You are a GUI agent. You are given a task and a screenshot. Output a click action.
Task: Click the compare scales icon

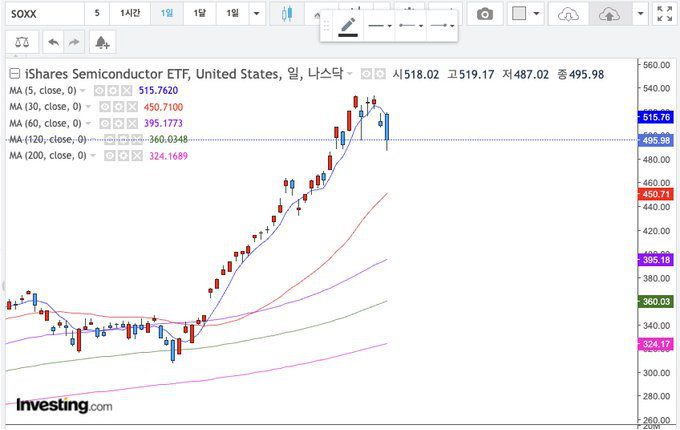22,42
